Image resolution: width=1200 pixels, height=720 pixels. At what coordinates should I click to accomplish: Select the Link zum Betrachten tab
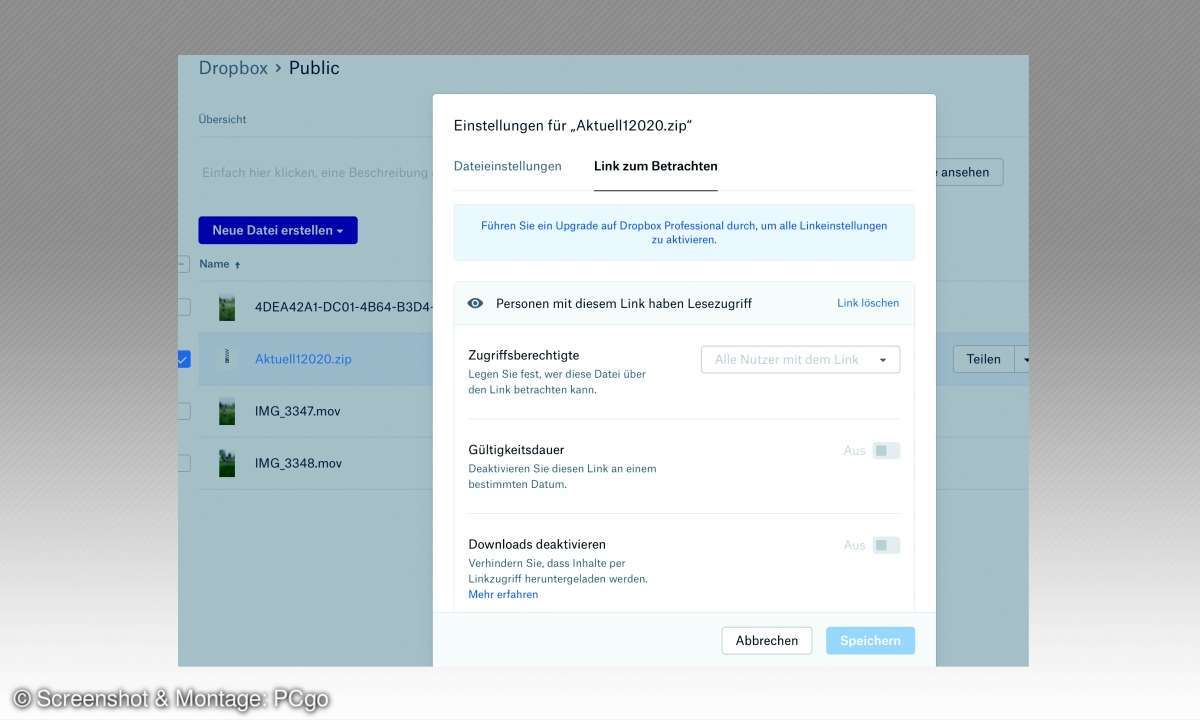655,166
